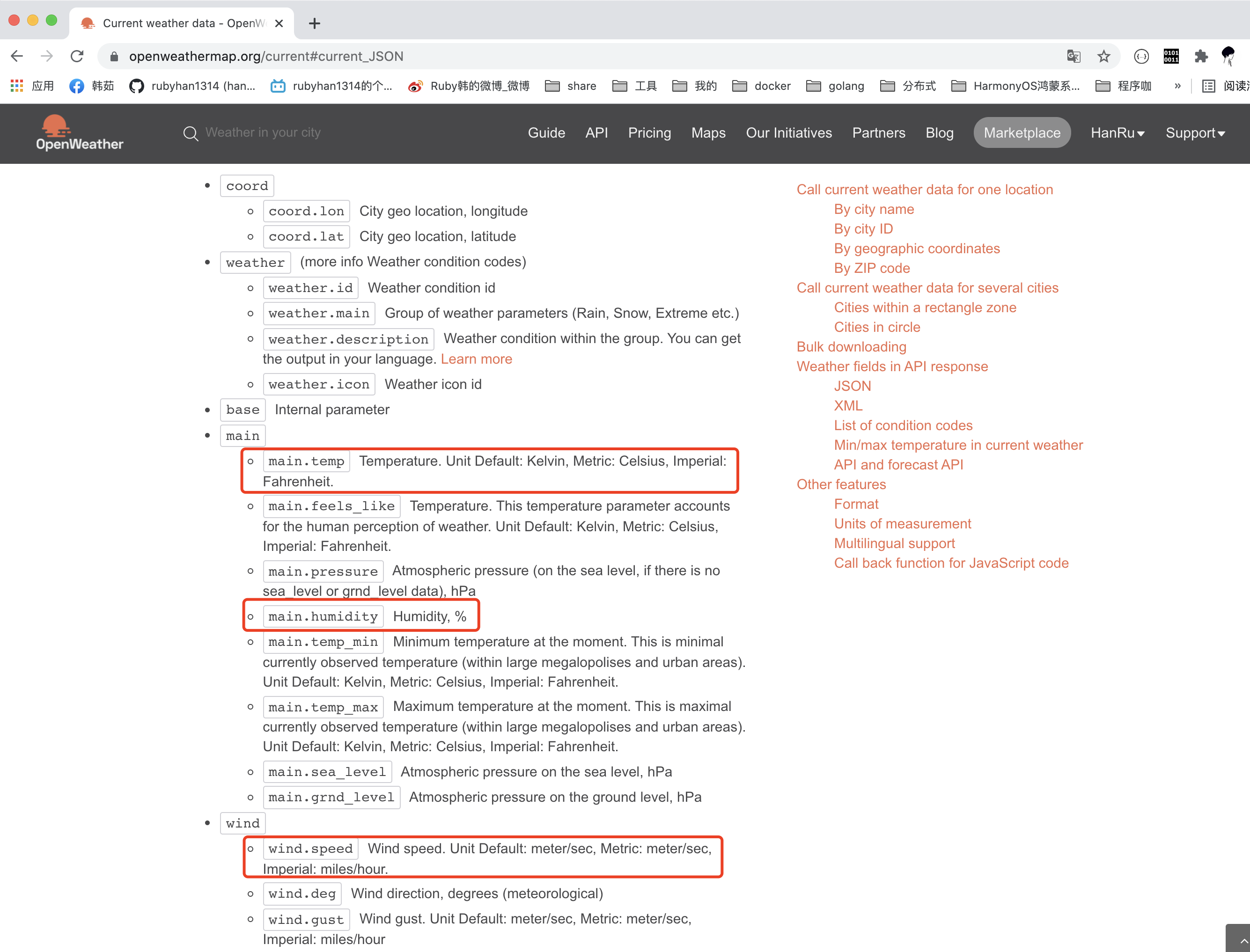The height and width of the screenshot is (952, 1250).
Task: Click the translate icon in browser toolbar
Action: [1074, 56]
